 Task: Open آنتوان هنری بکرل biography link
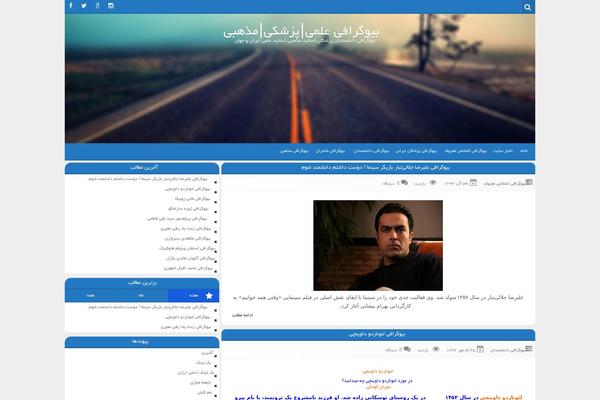click(x=191, y=258)
